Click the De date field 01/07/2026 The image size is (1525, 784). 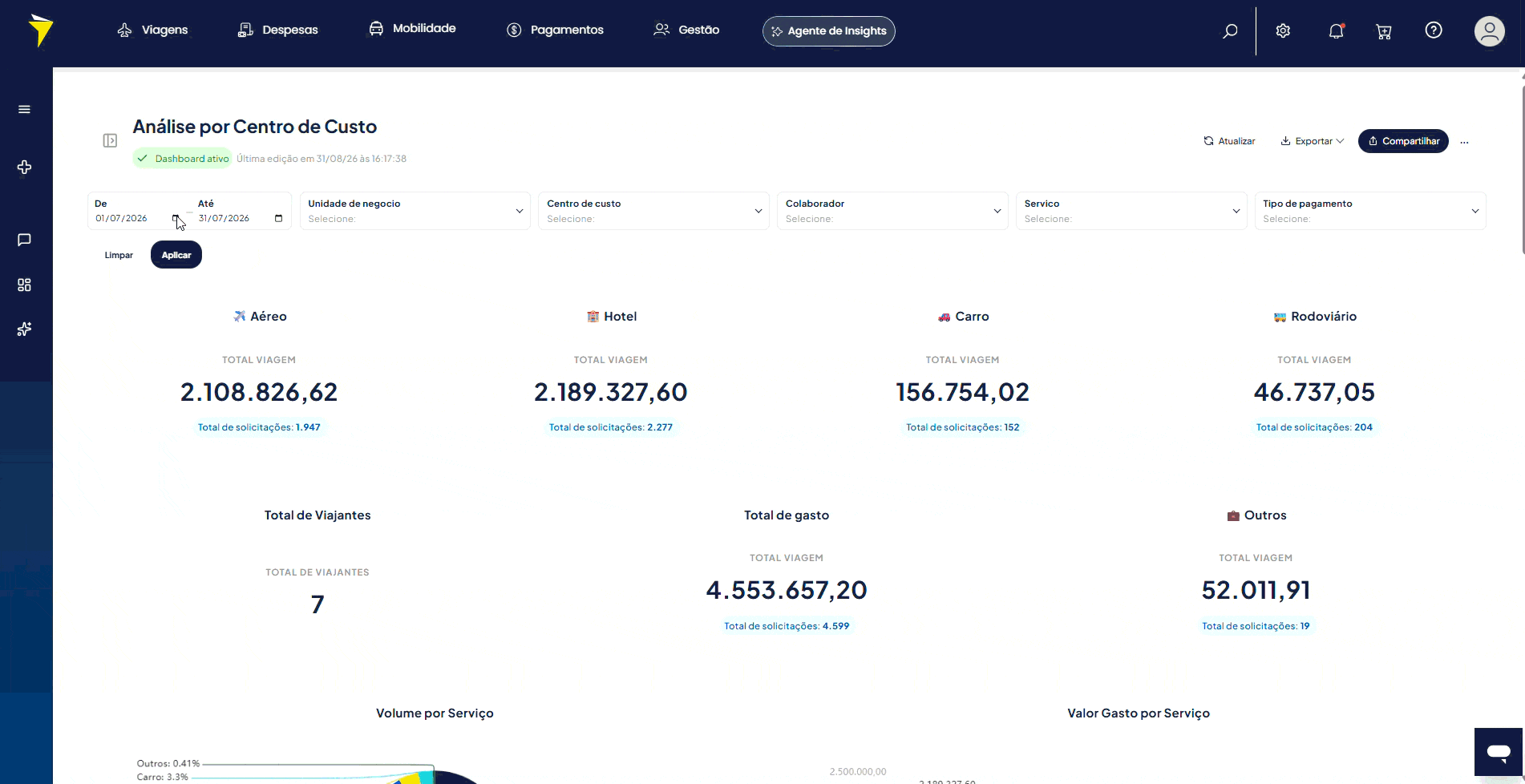122,218
